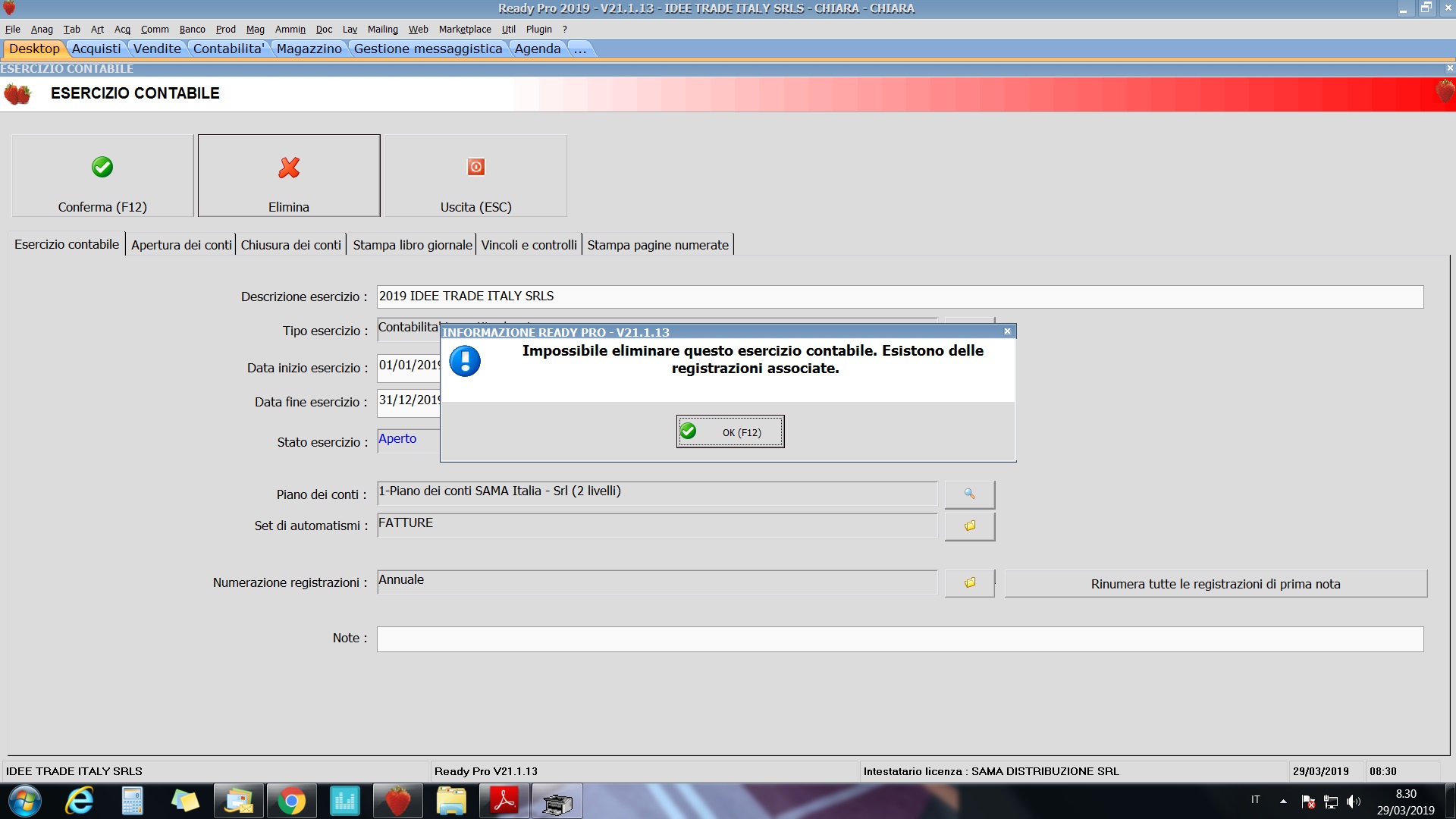Open Stampa pagine numerate tab
The height and width of the screenshot is (819, 1456).
[x=658, y=245]
